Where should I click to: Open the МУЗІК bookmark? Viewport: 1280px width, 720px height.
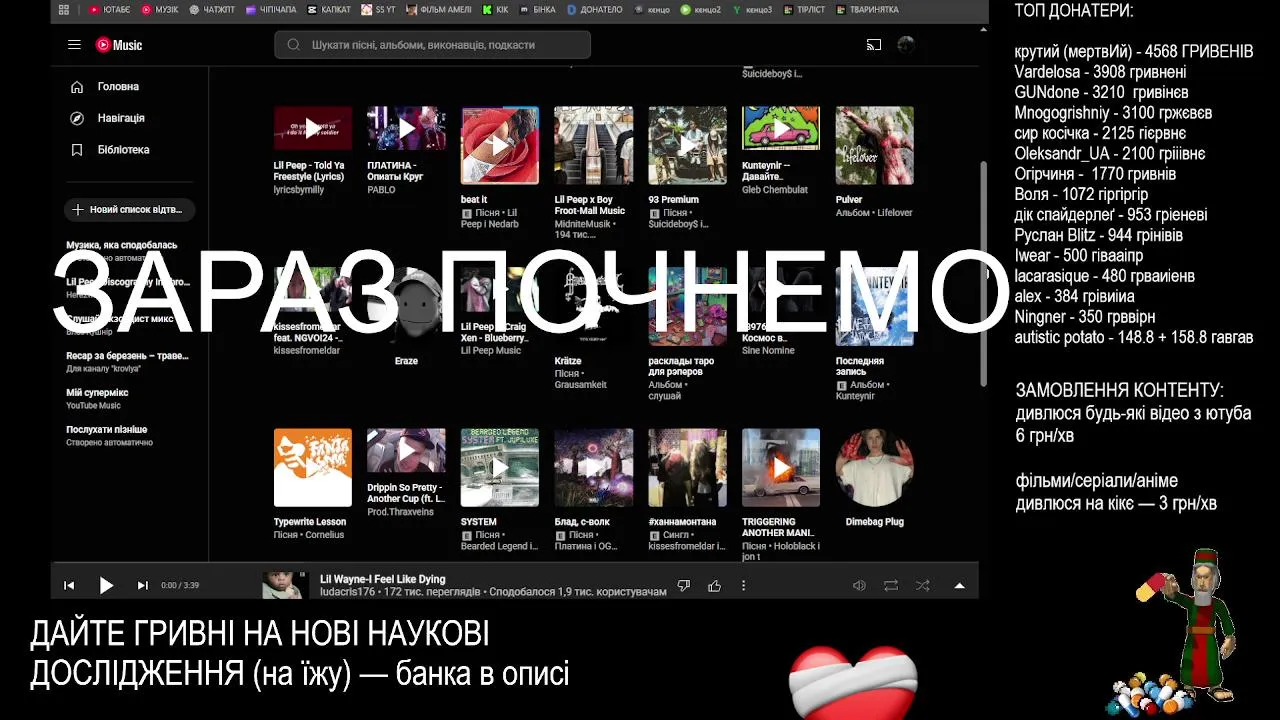160,10
